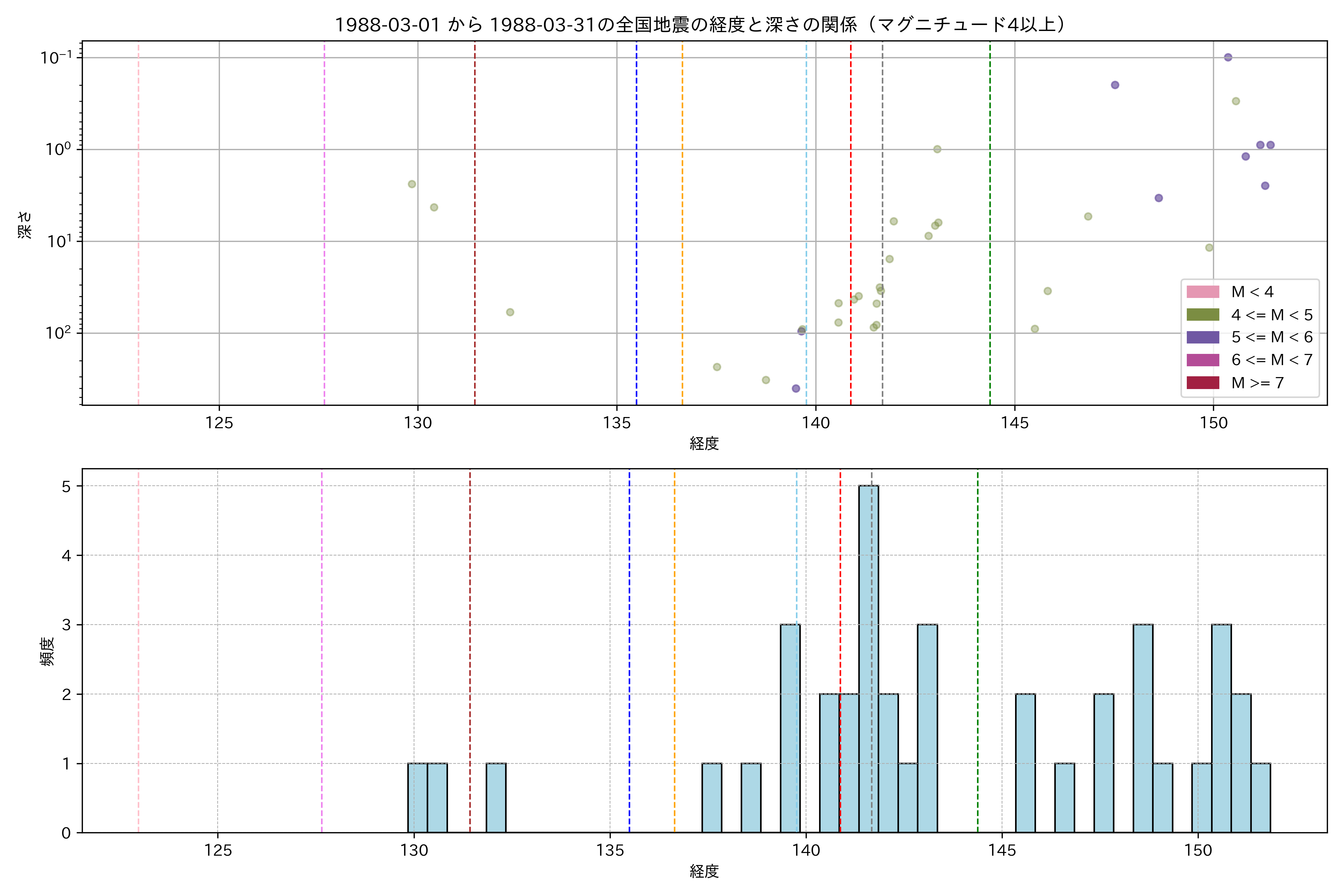Click the green scatter point near longitude 132

point(510,312)
